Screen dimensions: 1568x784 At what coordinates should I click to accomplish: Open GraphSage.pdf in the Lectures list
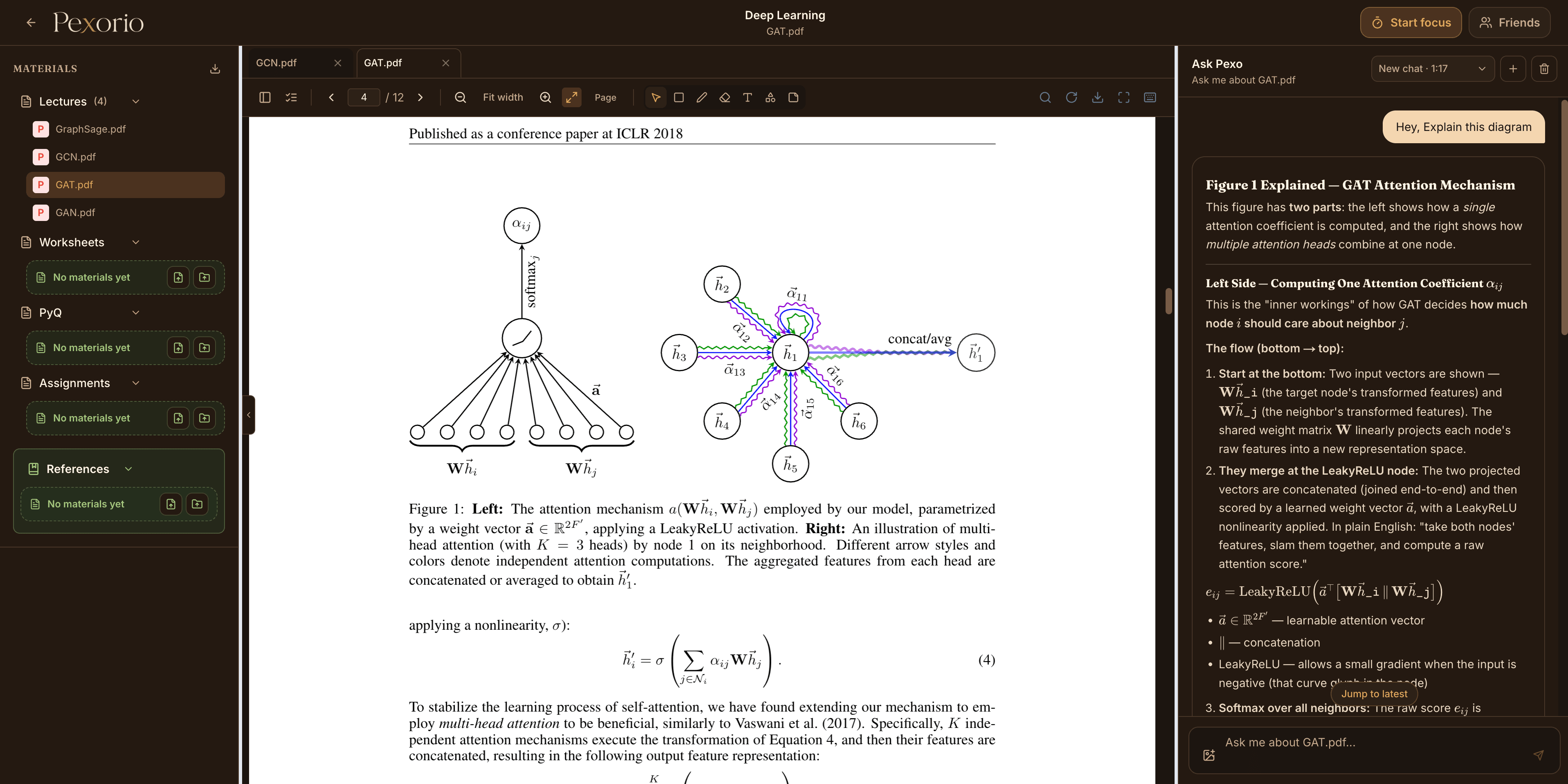tap(126, 129)
